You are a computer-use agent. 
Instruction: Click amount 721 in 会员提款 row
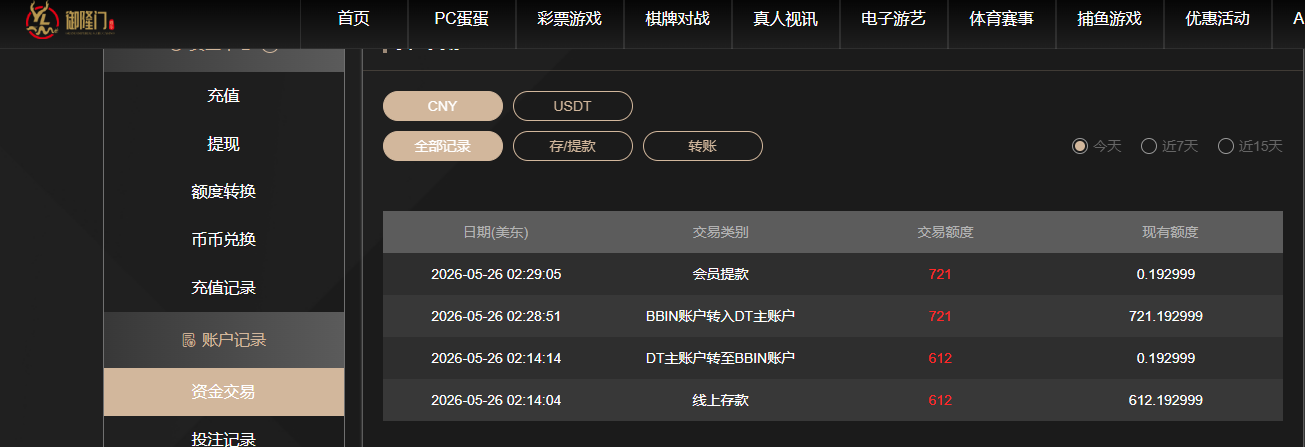940,274
